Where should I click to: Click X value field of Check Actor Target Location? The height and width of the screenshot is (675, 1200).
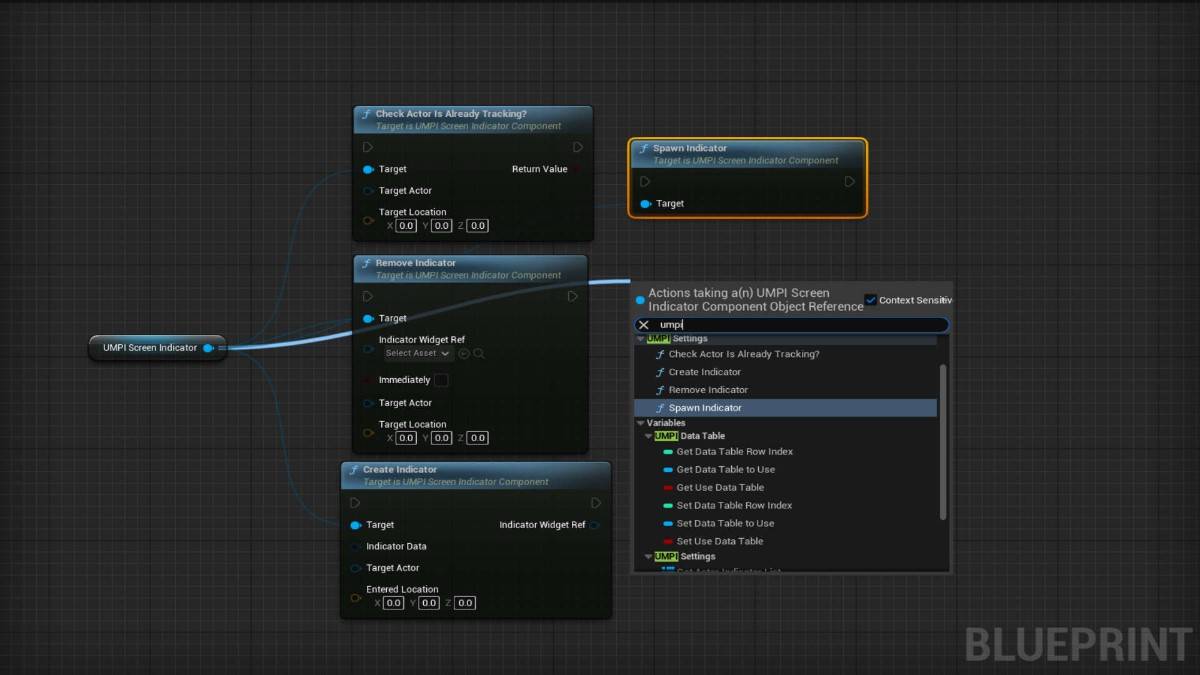click(406, 226)
